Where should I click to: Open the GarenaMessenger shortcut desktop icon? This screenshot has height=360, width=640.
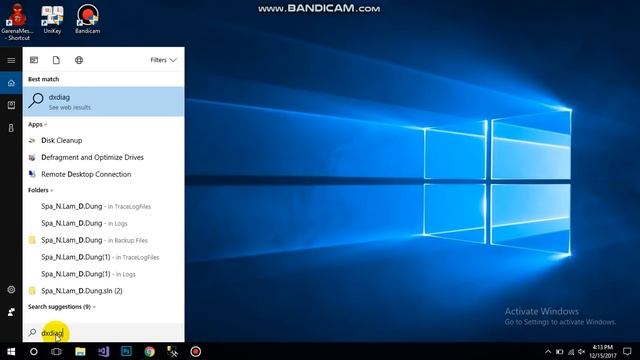point(17,21)
